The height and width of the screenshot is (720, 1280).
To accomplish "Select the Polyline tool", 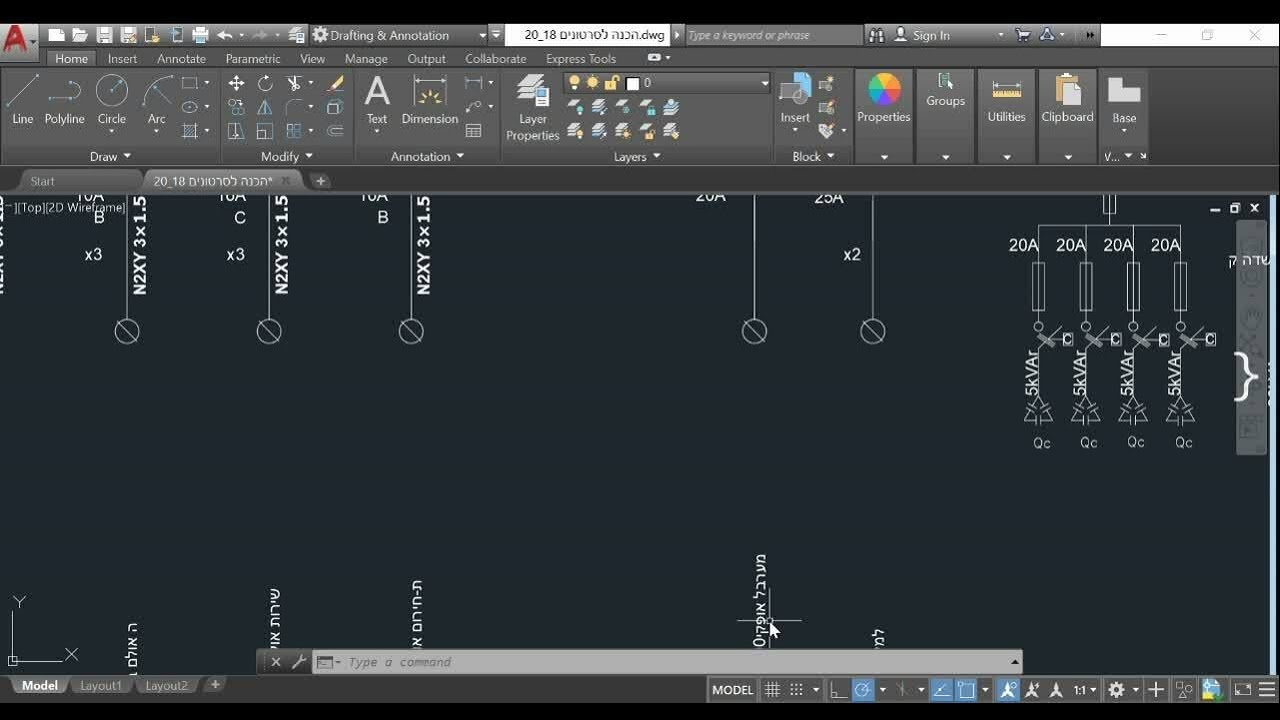I will (x=64, y=101).
